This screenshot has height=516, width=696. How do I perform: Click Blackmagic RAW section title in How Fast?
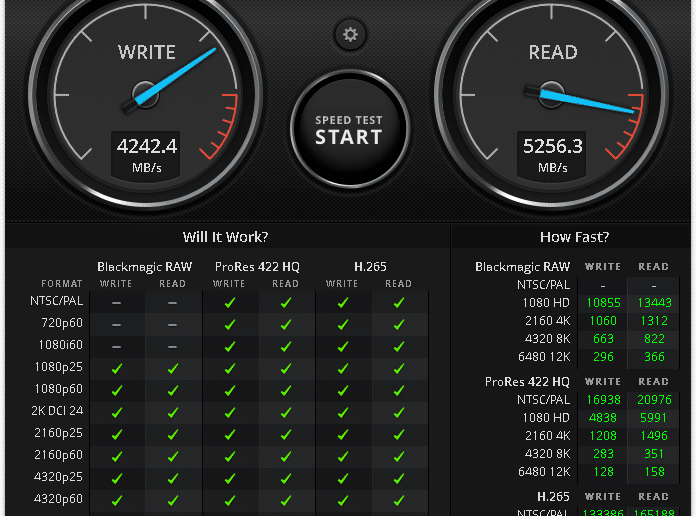[x=522, y=267]
